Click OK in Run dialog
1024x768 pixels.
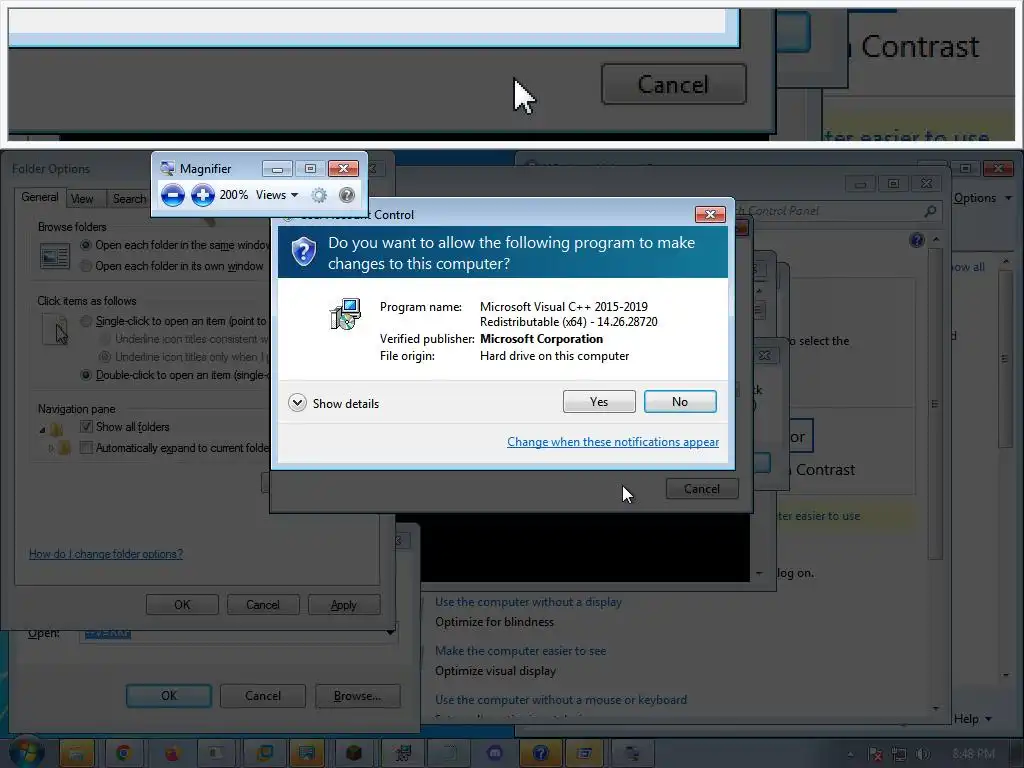pyautogui.click(x=168, y=696)
